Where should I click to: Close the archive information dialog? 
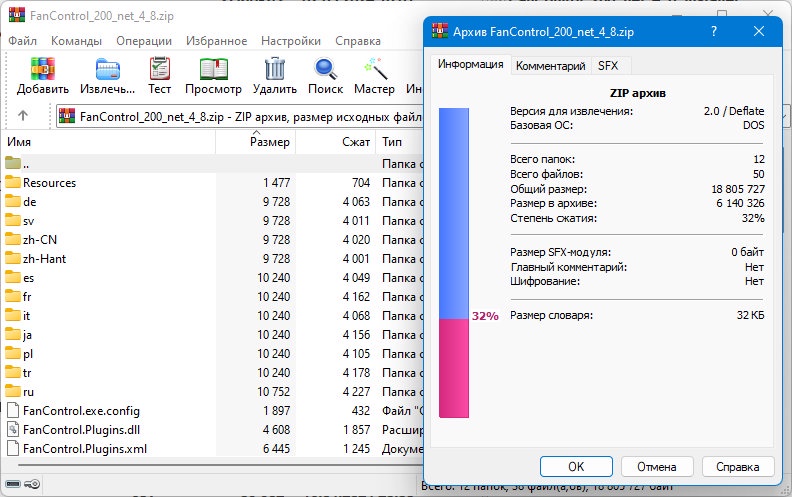[759, 31]
